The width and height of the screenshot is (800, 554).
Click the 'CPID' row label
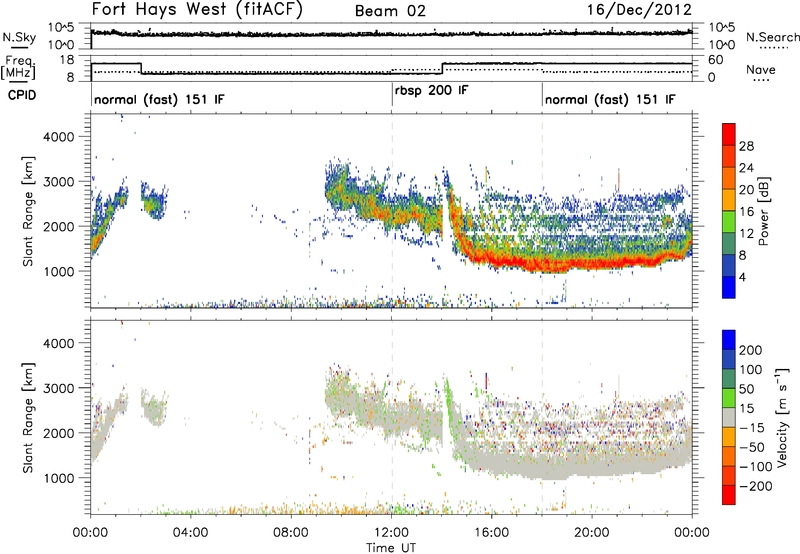pos(22,95)
